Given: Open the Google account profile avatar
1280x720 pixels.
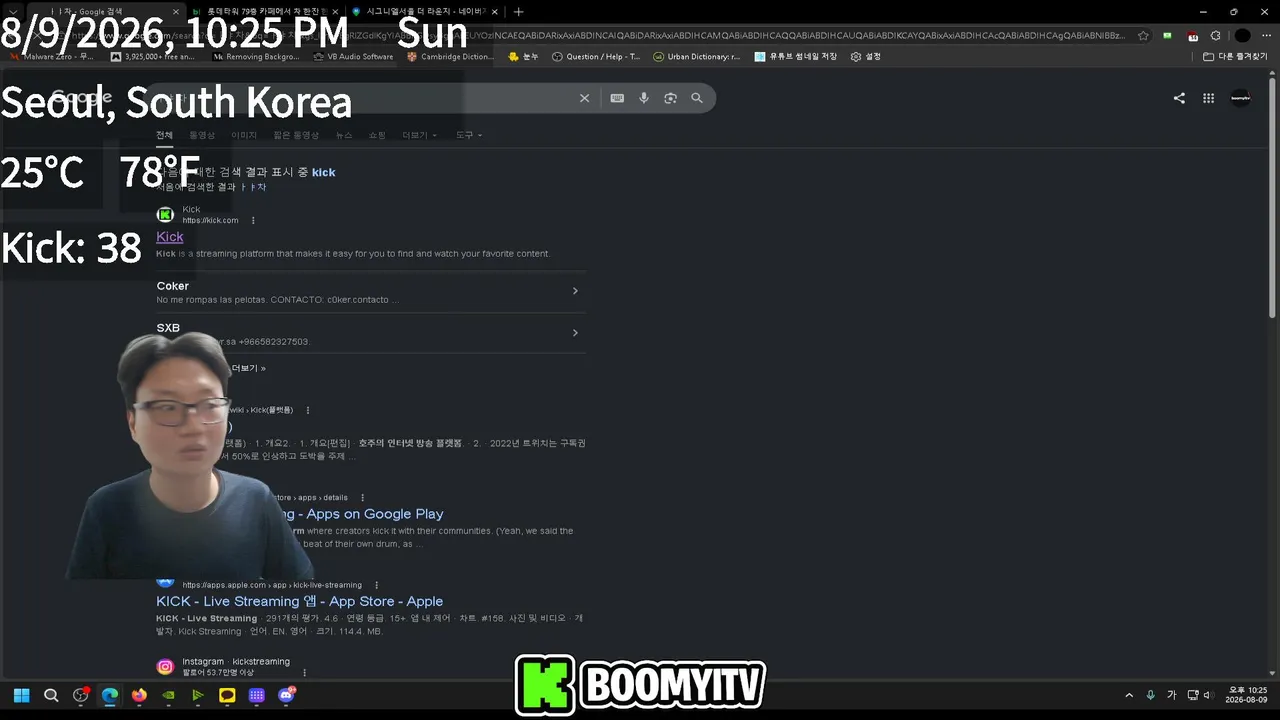Looking at the screenshot, I should pyautogui.click(x=1240, y=98).
